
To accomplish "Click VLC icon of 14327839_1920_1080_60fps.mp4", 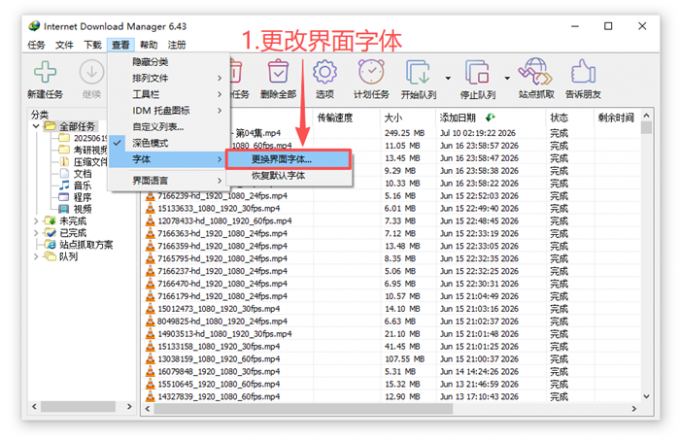I will point(150,397).
